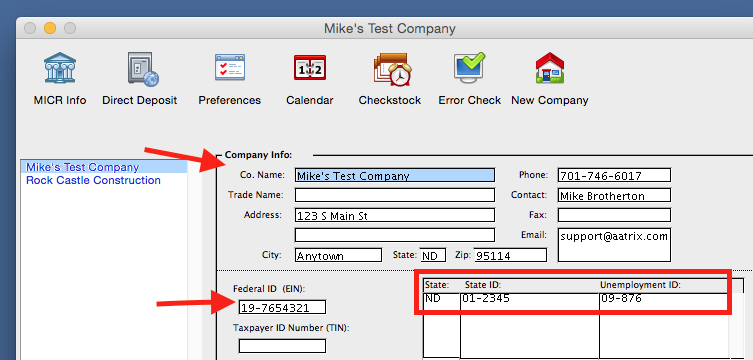Click the Email field support@aatrix.com
Screen dimensions: 753x360
point(614,245)
